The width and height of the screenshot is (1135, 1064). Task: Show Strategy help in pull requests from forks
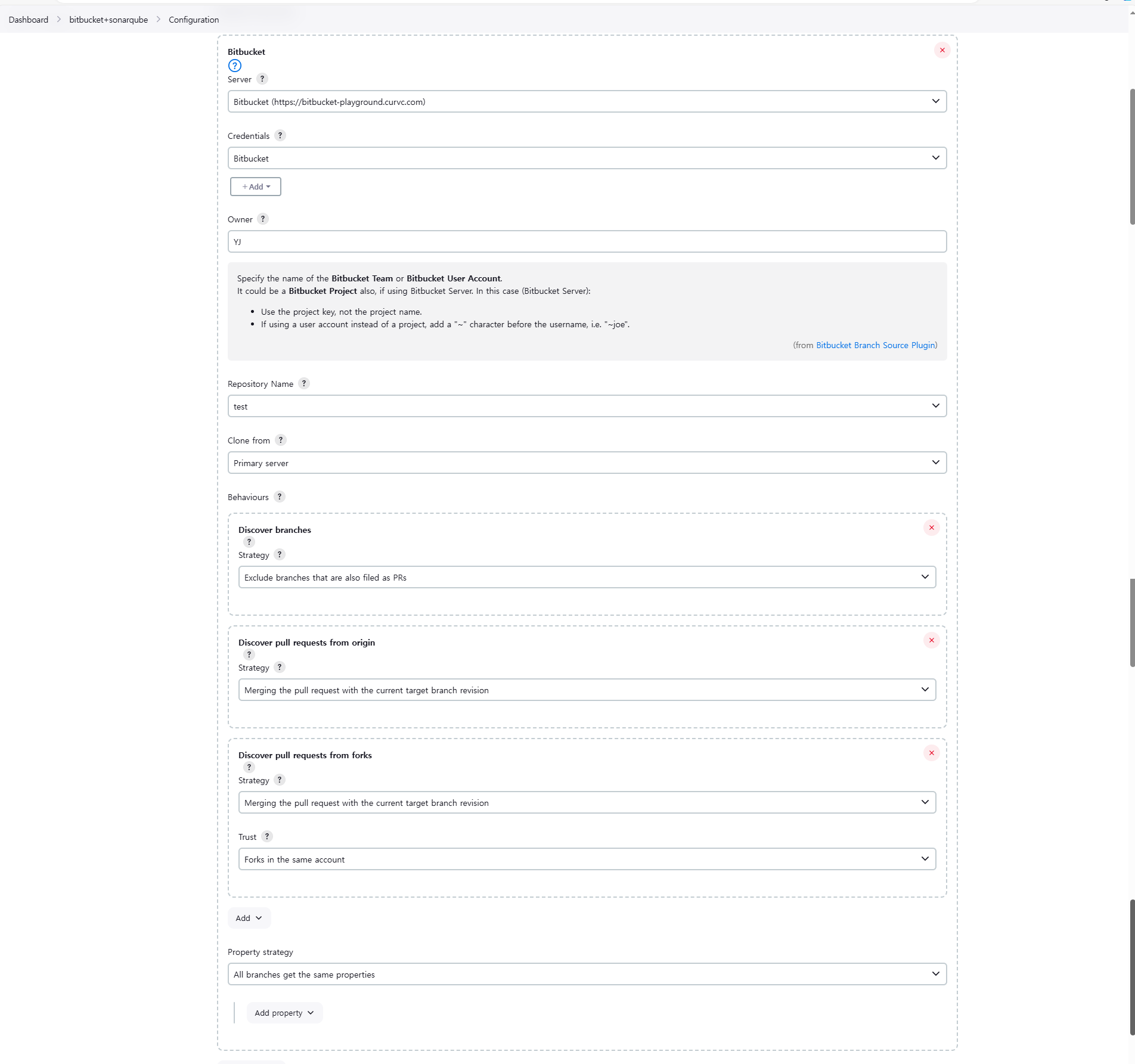coord(280,780)
